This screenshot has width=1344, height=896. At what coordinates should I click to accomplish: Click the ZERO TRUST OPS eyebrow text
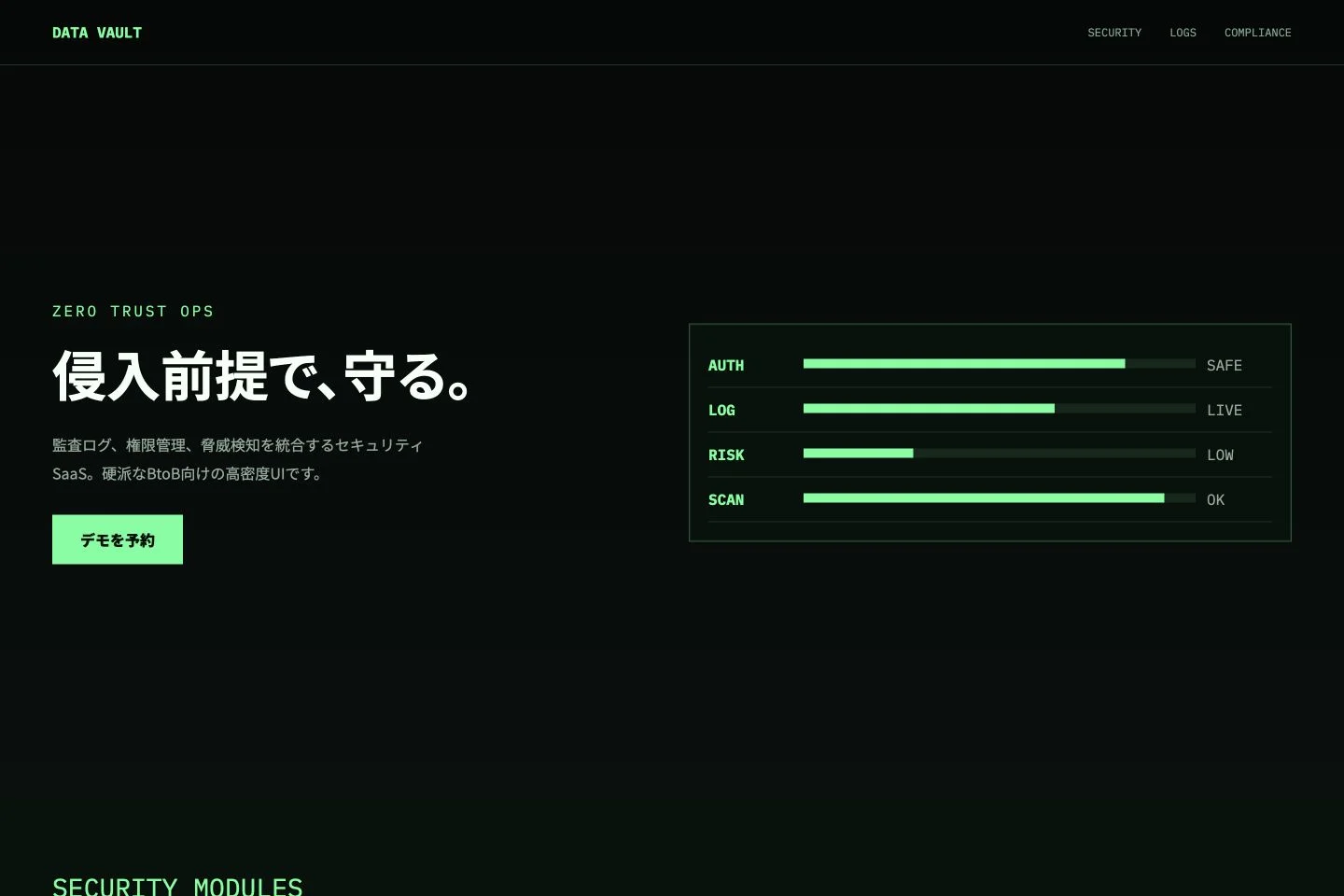(133, 312)
